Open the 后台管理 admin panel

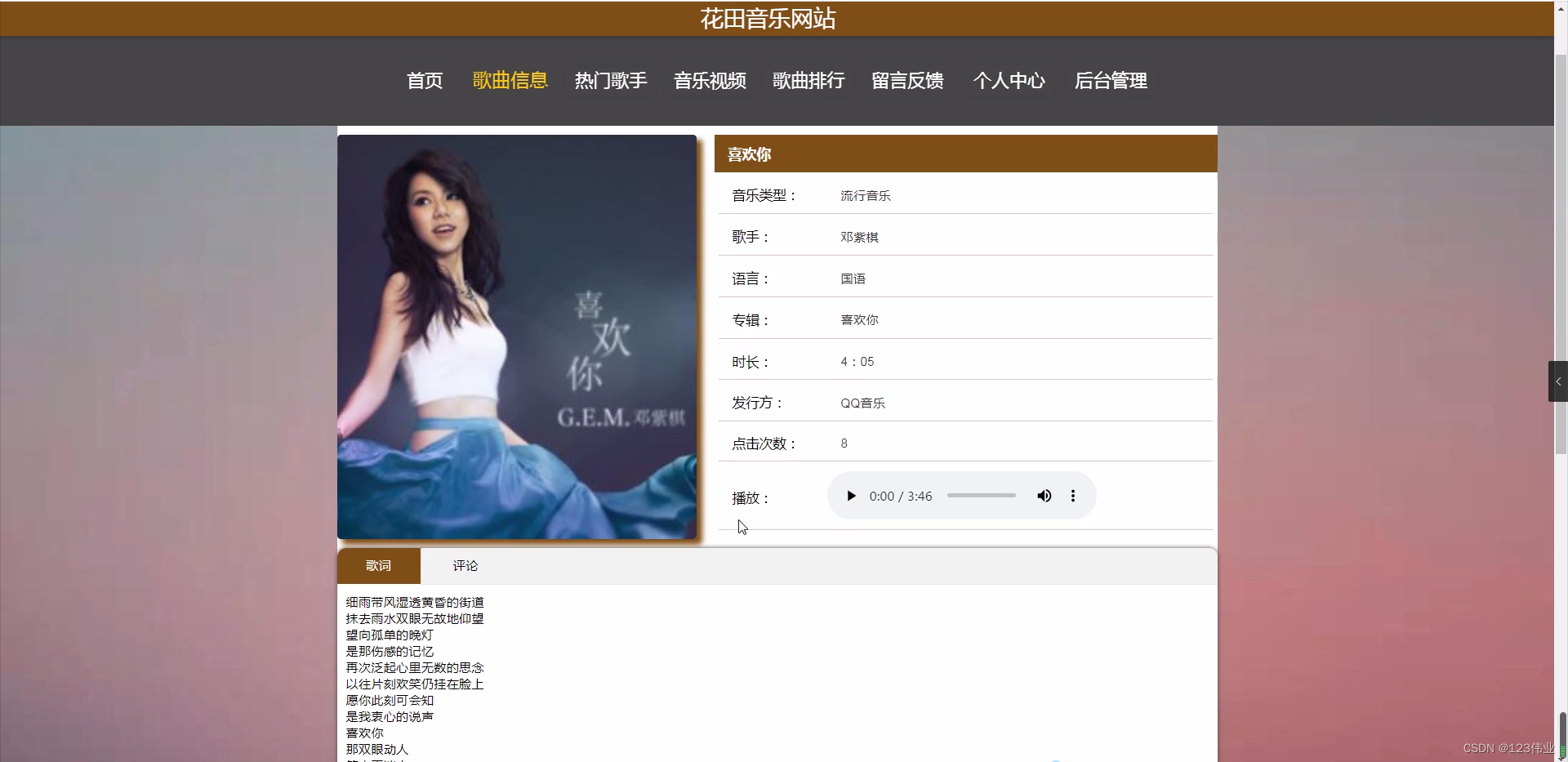[x=1111, y=81]
